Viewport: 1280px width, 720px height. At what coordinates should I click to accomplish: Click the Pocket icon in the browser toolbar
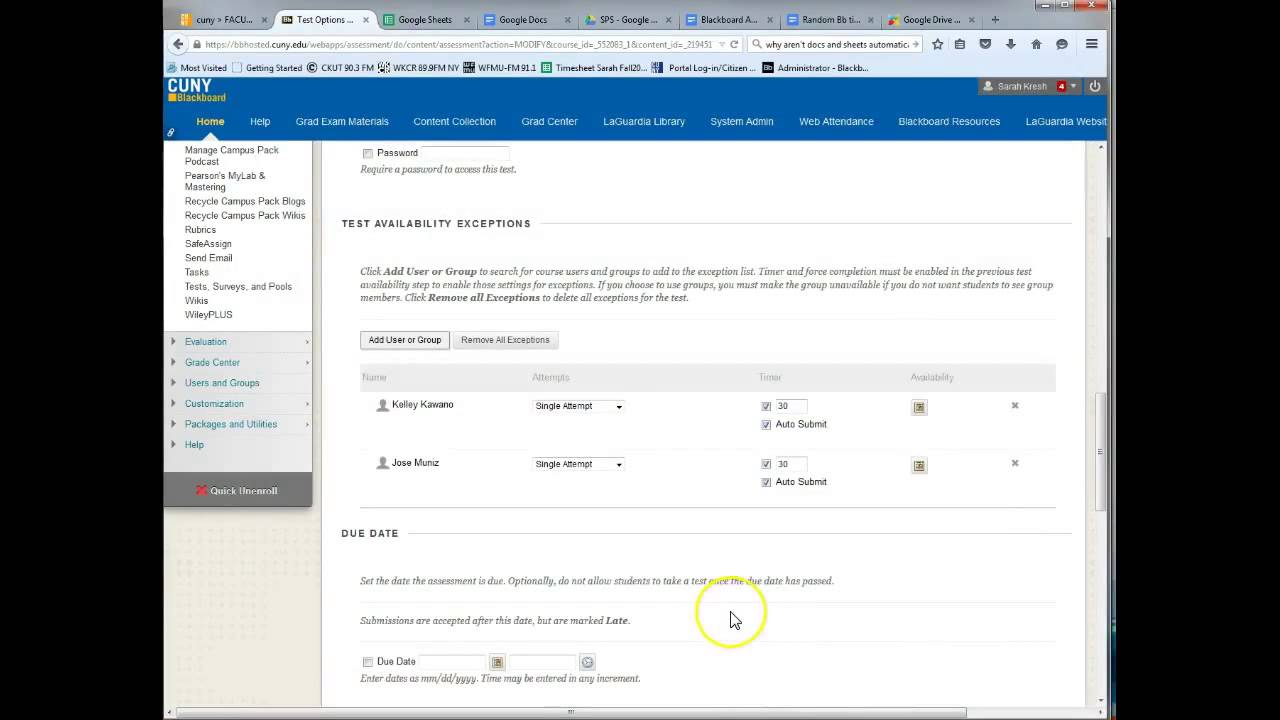985,44
